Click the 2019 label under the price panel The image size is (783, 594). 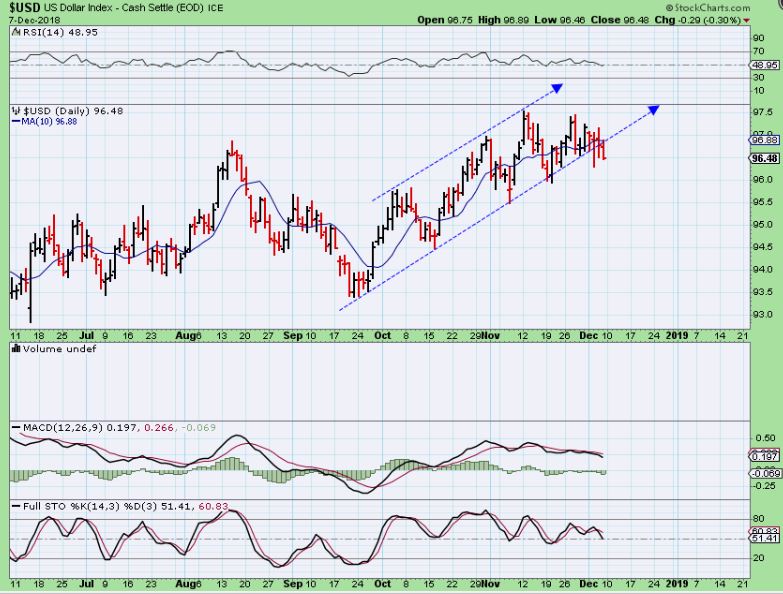point(677,335)
